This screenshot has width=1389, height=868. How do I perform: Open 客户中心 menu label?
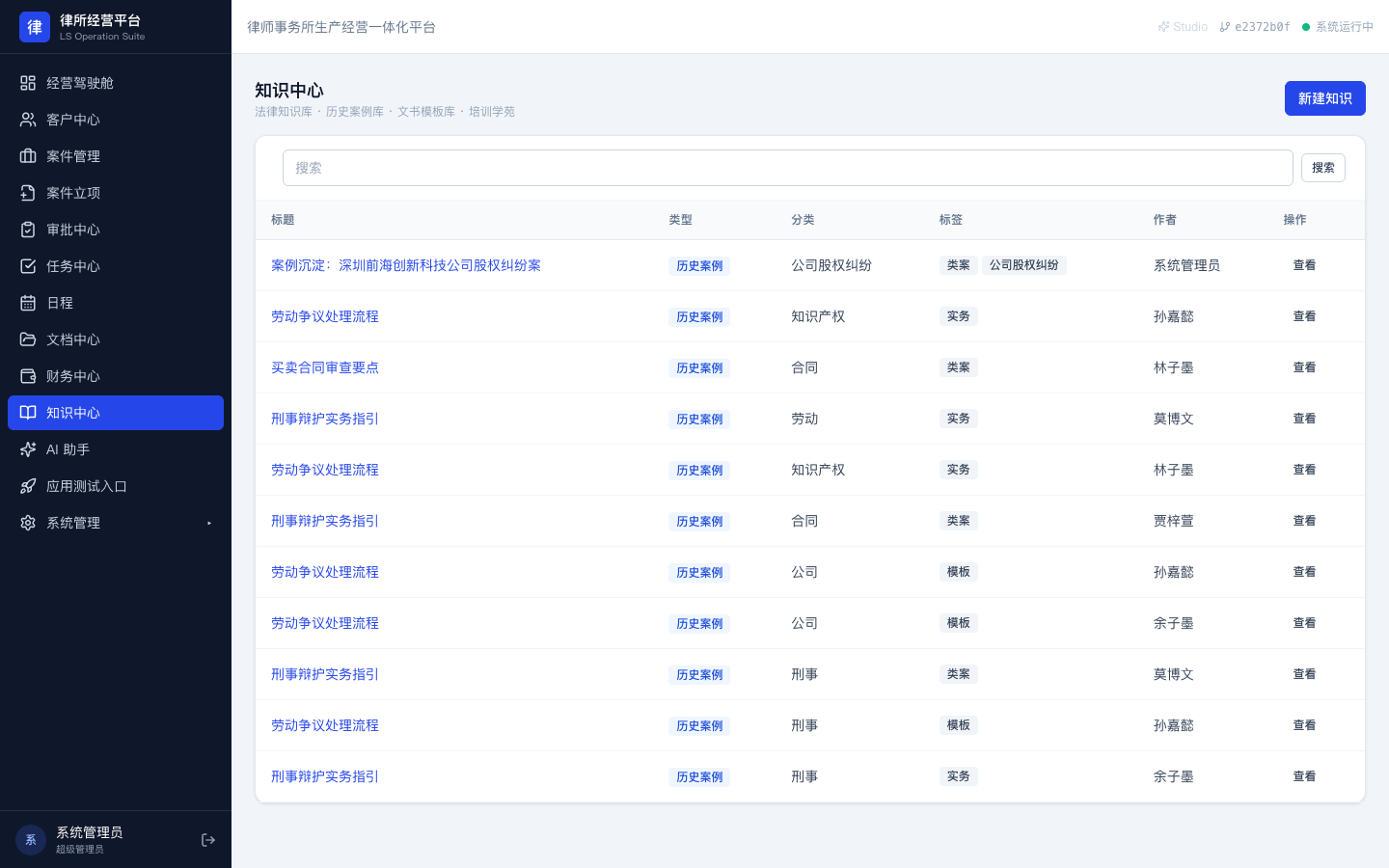pos(73,120)
